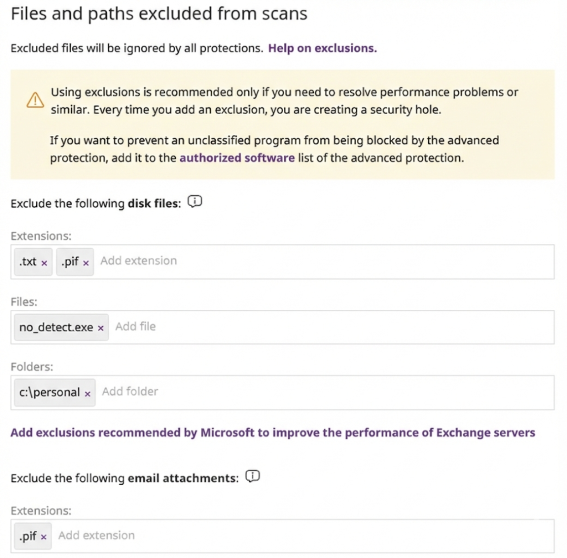Open info tooltip next to email attachments
Screen dimensions: 567x558
tap(252, 476)
